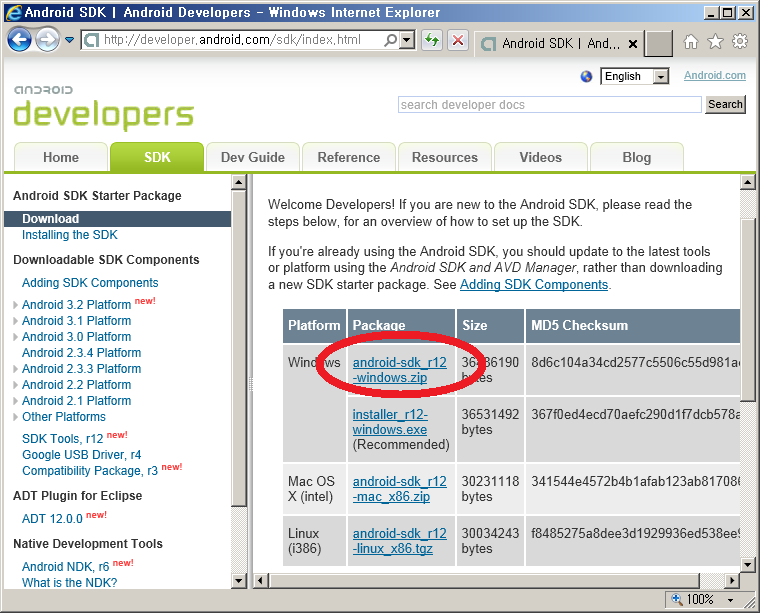Viewport: 760px width, 613px height.
Task: Open the Videos tab
Action: pyautogui.click(x=540, y=157)
